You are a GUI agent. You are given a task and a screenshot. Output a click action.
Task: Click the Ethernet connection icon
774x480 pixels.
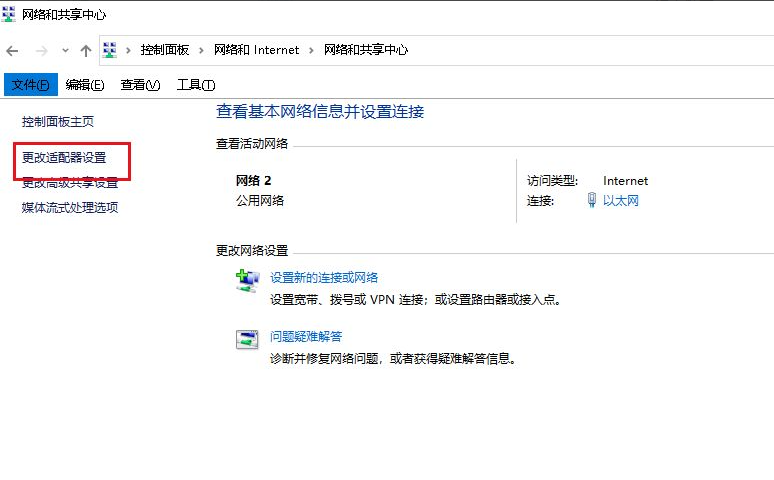592,201
